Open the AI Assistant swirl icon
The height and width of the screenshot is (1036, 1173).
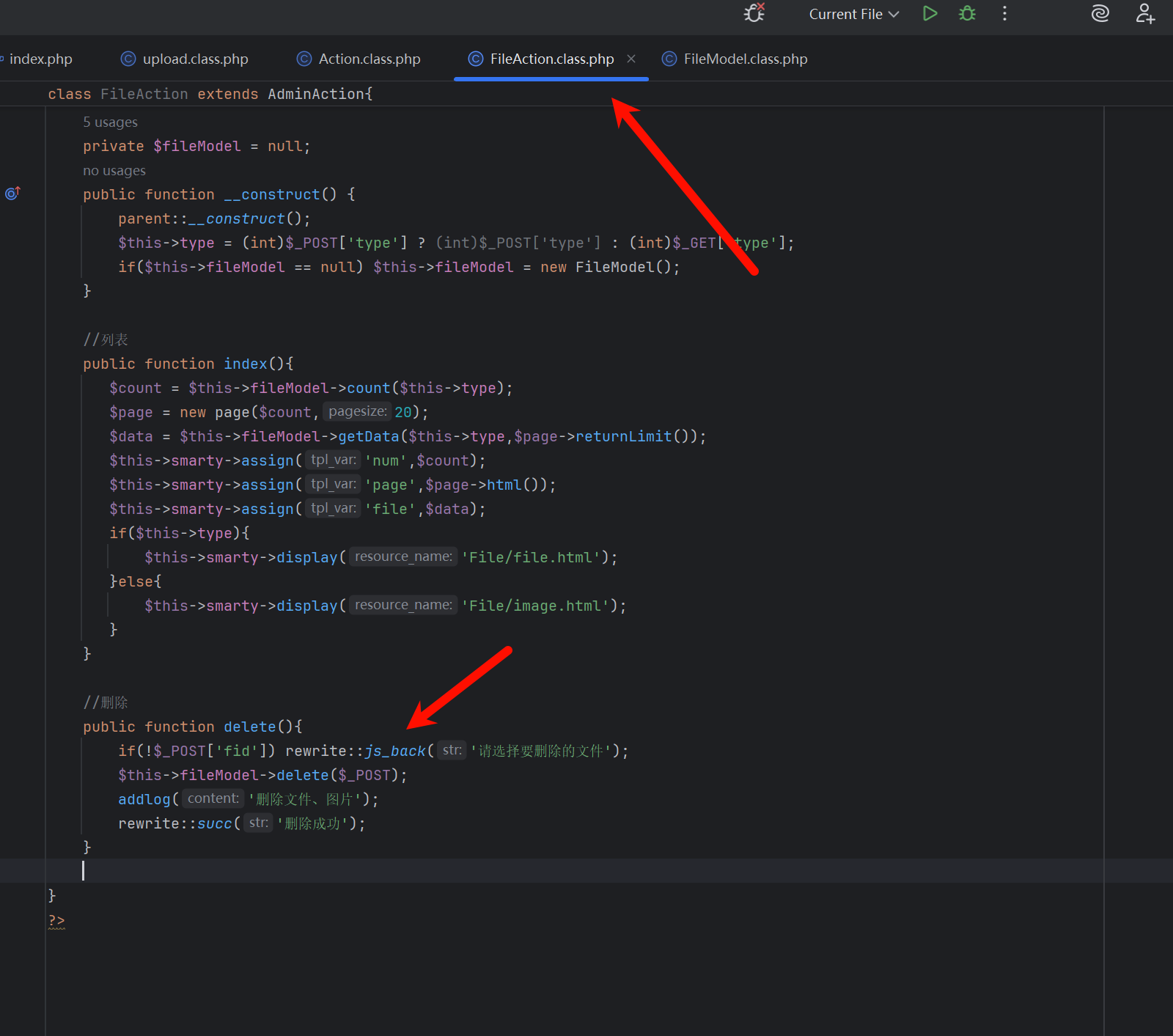pyautogui.click(x=1100, y=13)
